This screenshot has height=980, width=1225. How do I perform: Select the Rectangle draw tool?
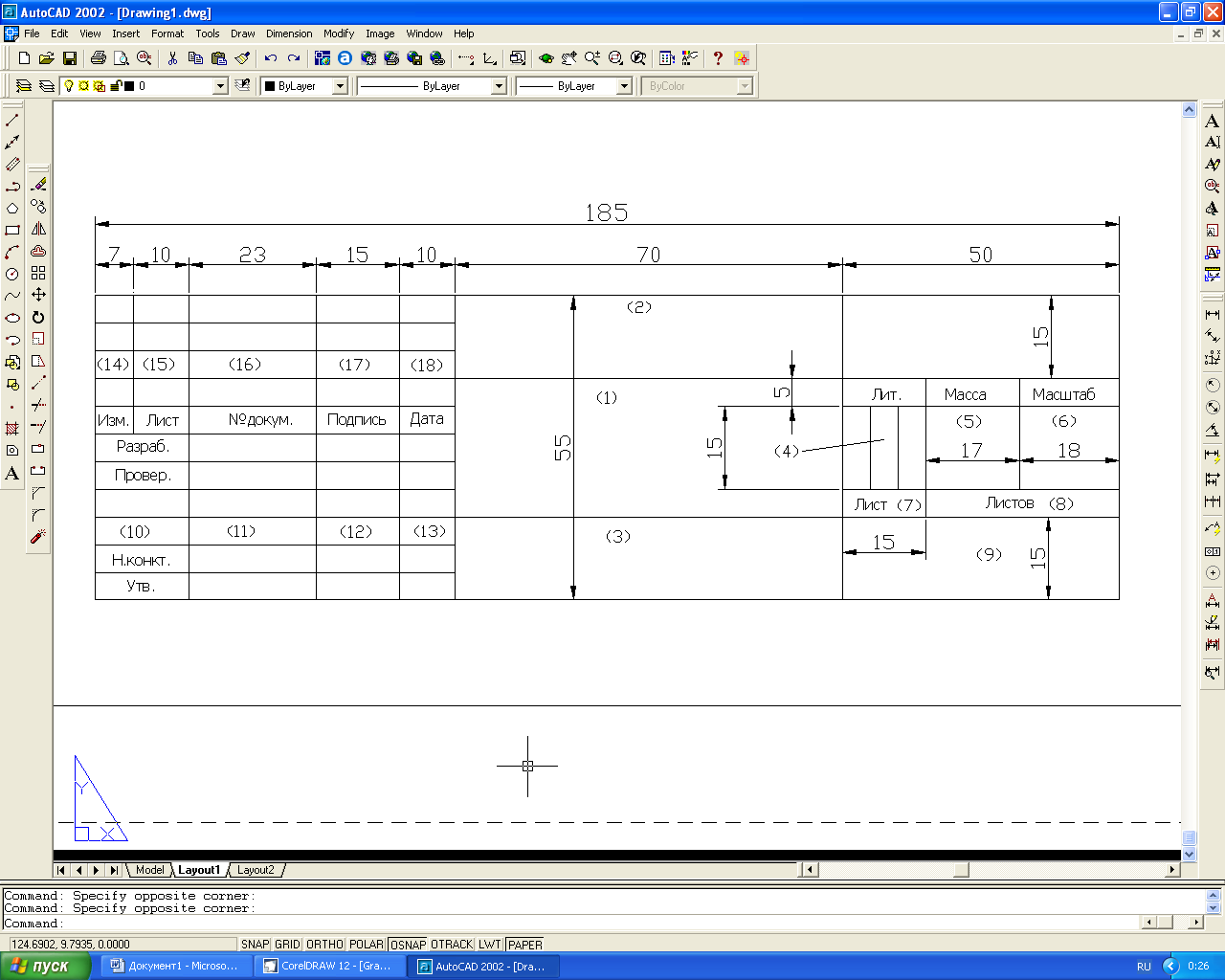pos(12,230)
